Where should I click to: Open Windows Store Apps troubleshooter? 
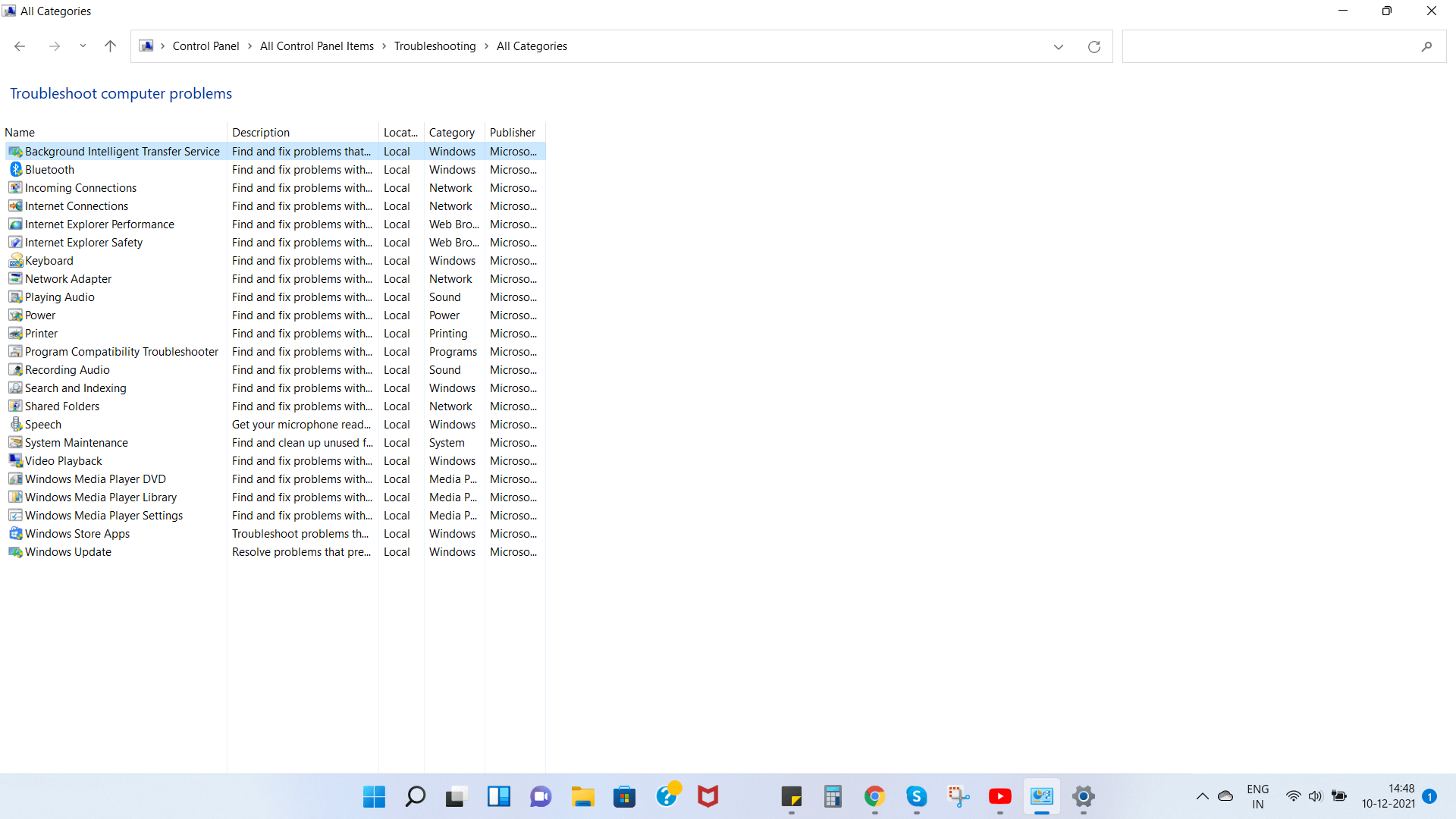[x=77, y=533]
